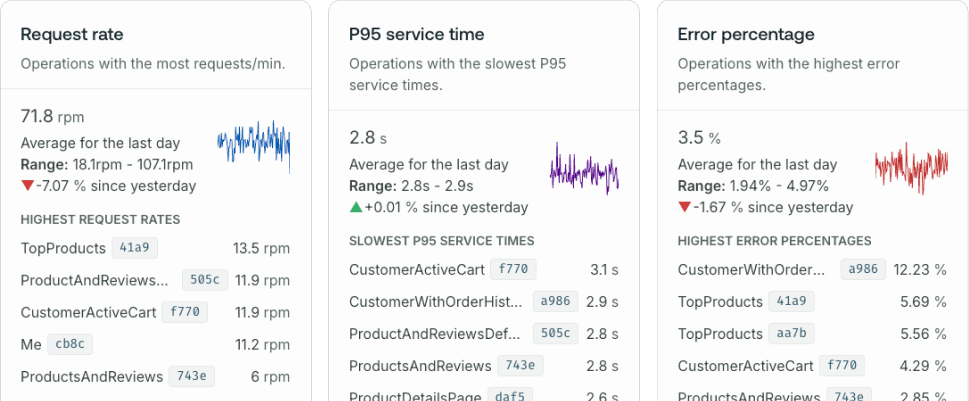Viewport: 969px width, 401px height.
Task: Click the a986 badge in P95 service list
Action: [555, 301]
